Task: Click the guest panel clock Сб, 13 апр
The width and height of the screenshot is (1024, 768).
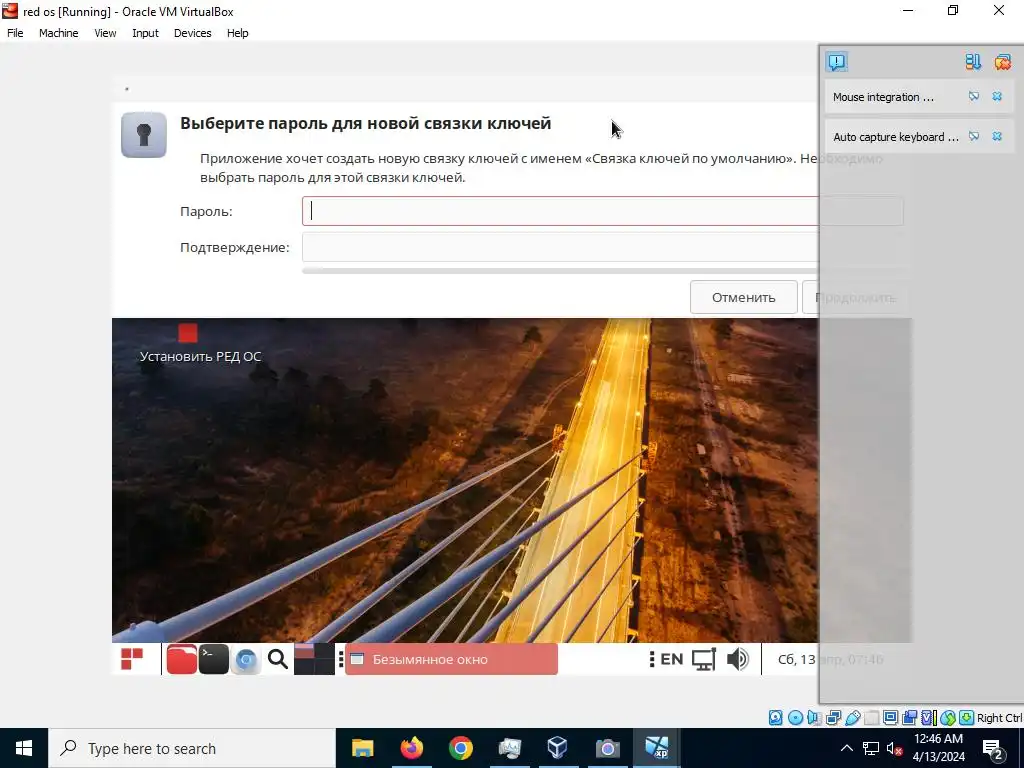Action: [830, 660]
